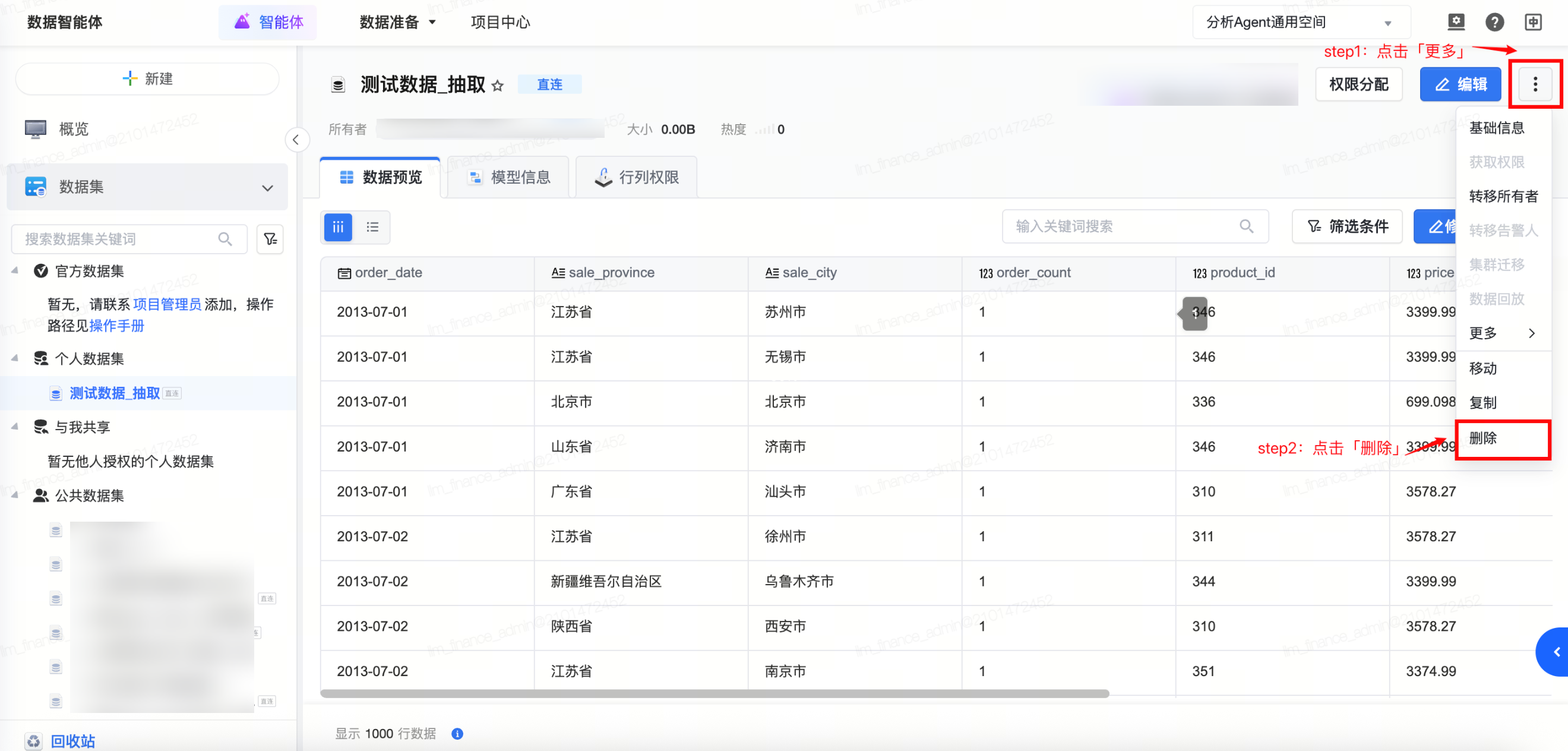1568x751 pixels.
Task: Switch to list view mode
Action: tap(372, 227)
